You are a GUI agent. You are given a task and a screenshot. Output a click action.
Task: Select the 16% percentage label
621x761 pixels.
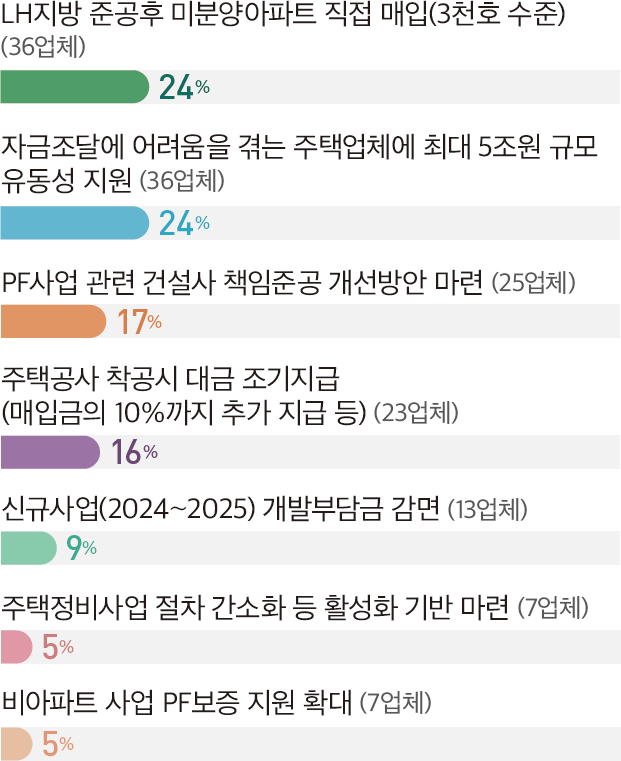135,452
